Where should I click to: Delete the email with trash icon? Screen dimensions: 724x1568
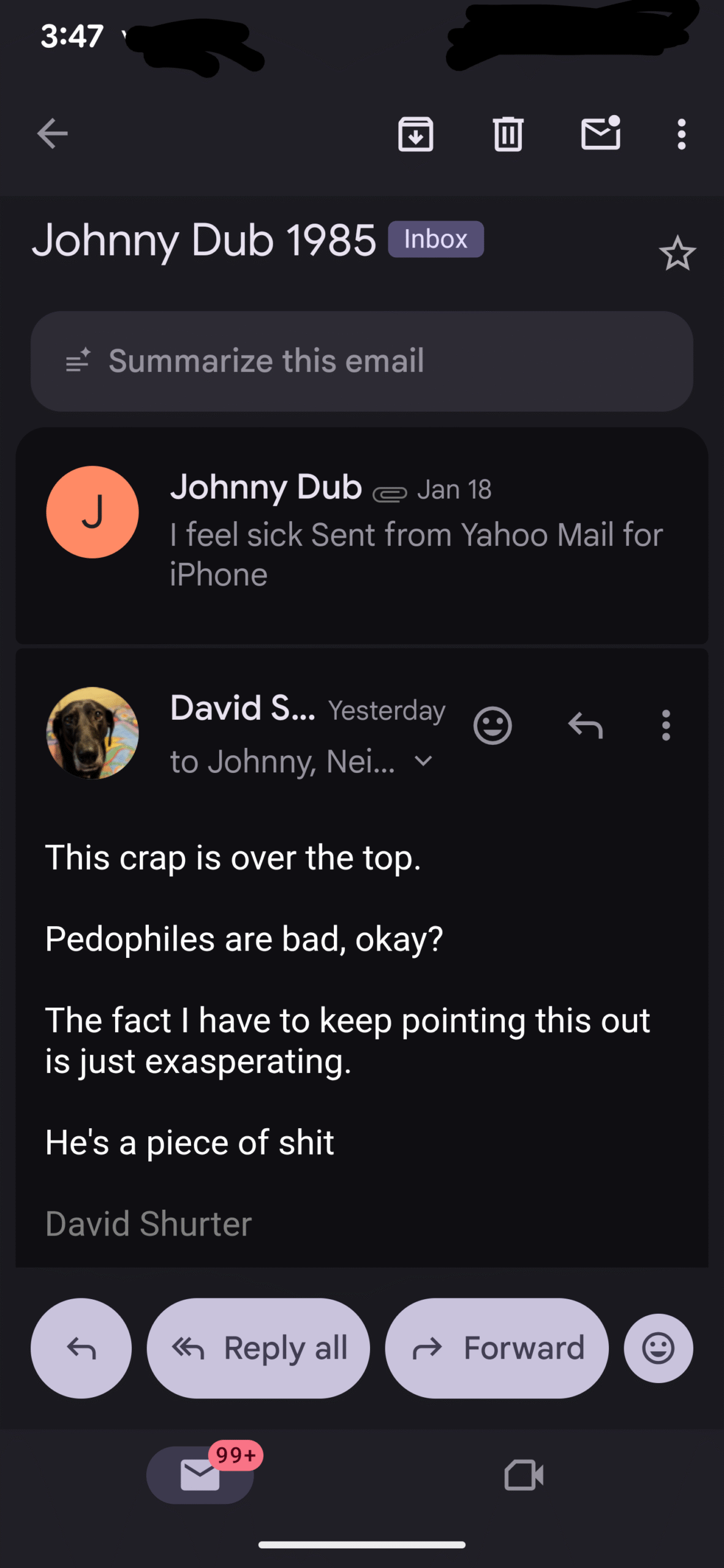(508, 134)
